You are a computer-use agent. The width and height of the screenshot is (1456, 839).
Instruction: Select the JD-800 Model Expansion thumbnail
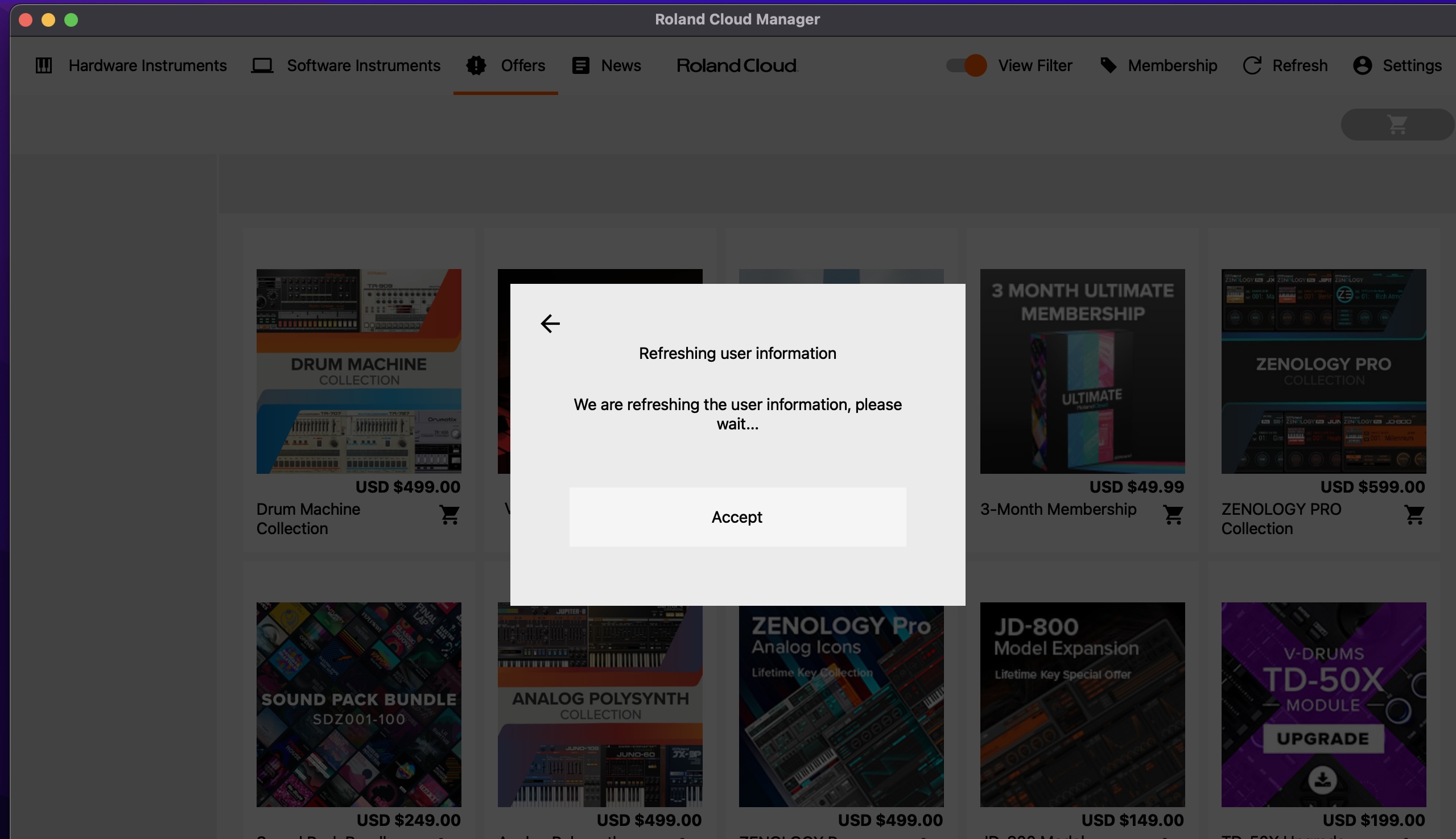[x=1082, y=704]
